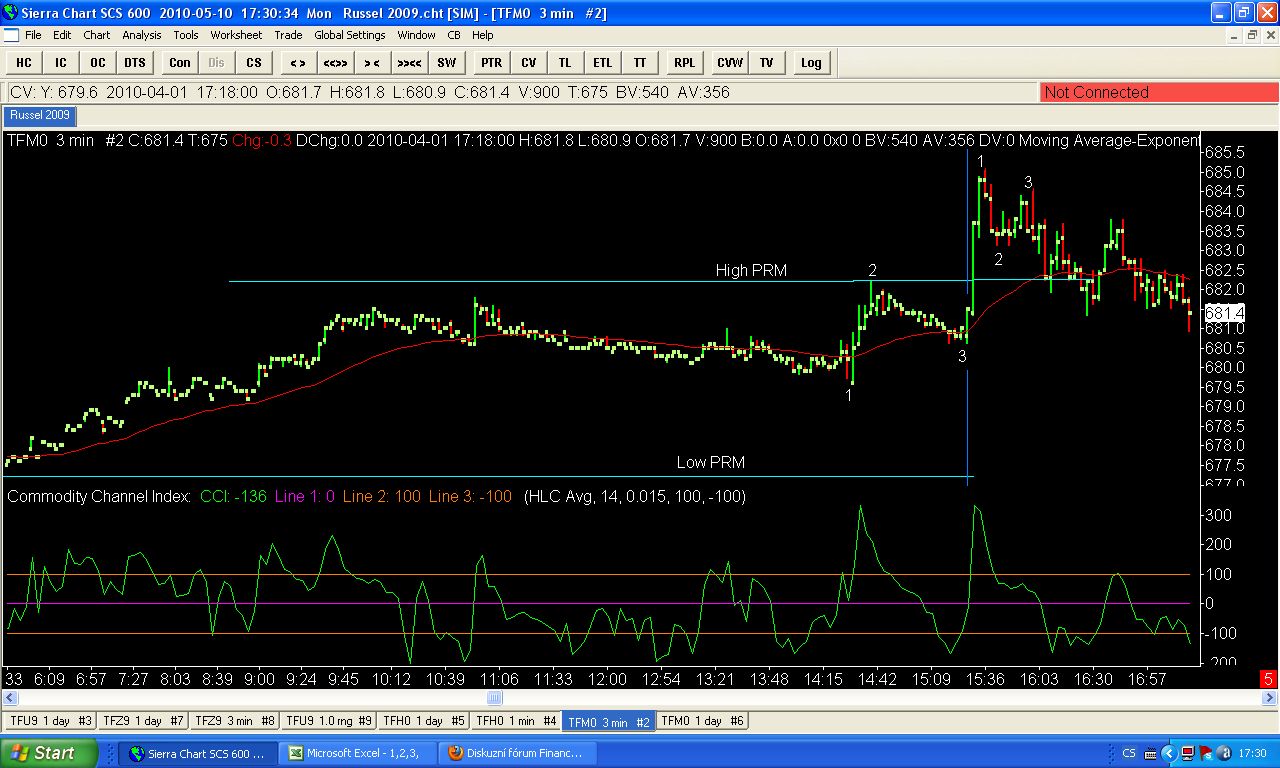1280x768 pixels.
Task: Toggle the CV chart values tool
Action: (x=528, y=62)
